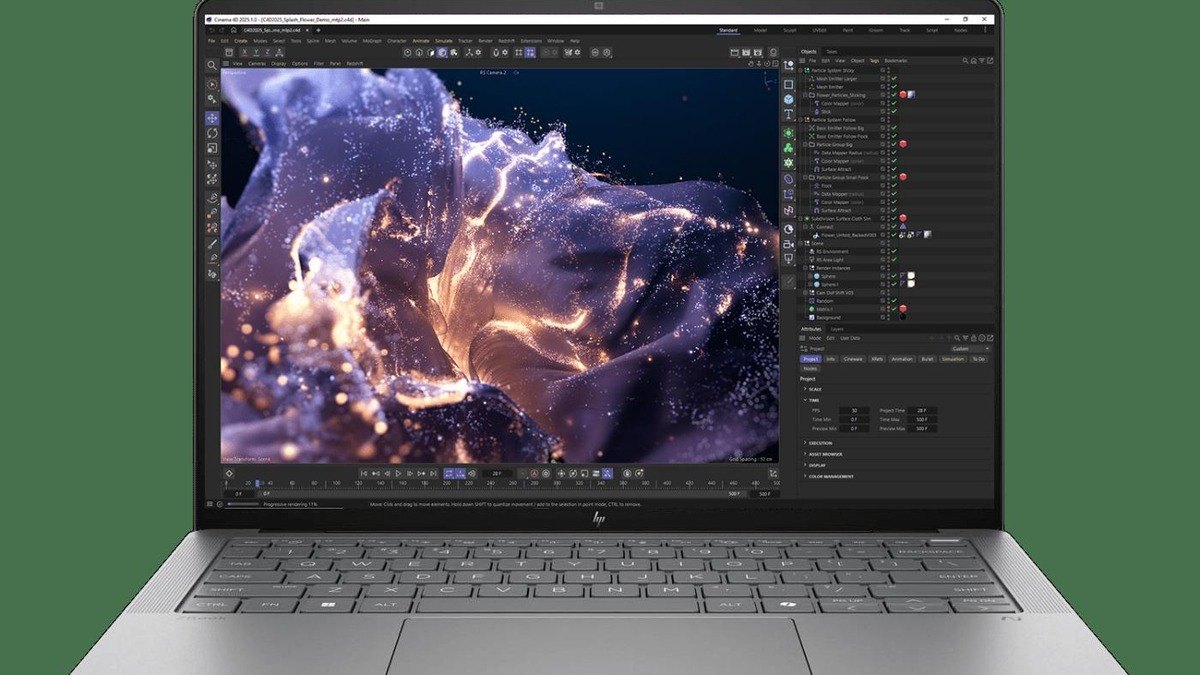Click the search magnifier icon above left toolbar
This screenshot has width=1200, height=675.
tap(212, 65)
